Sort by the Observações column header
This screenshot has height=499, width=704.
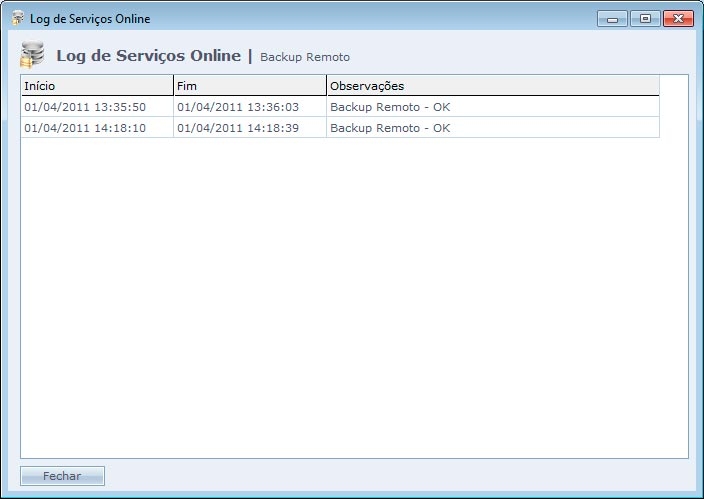[492, 86]
